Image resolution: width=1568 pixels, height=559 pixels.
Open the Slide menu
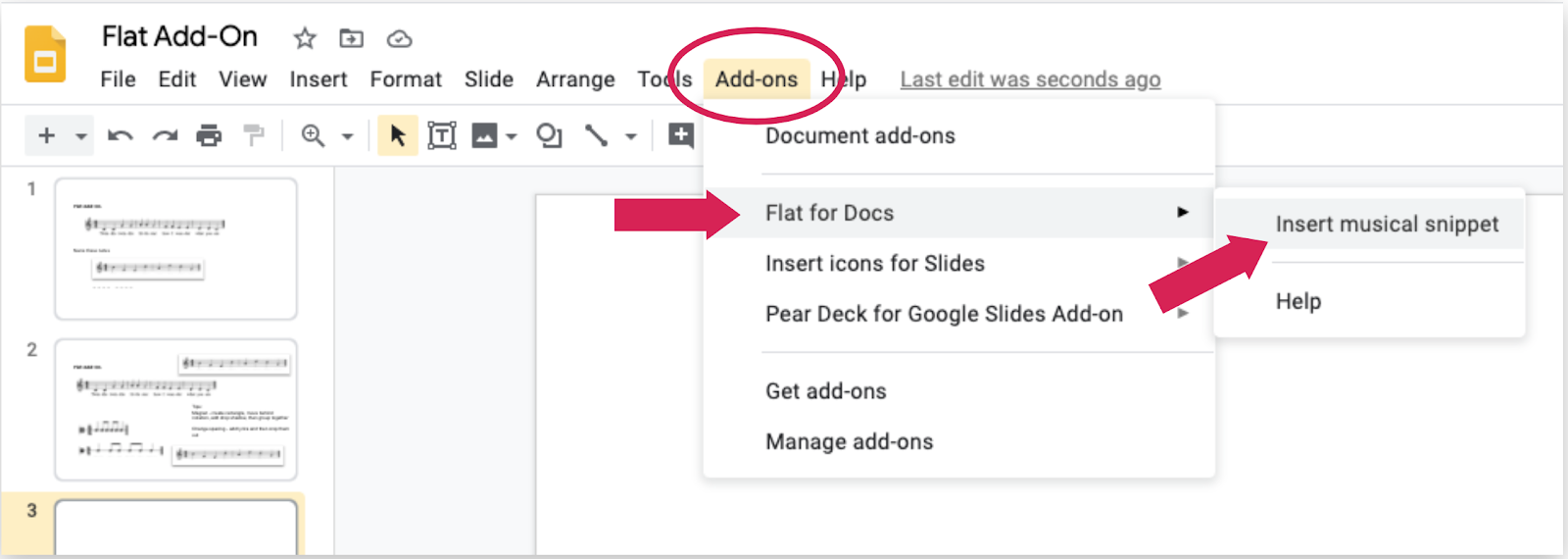(489, 79)
